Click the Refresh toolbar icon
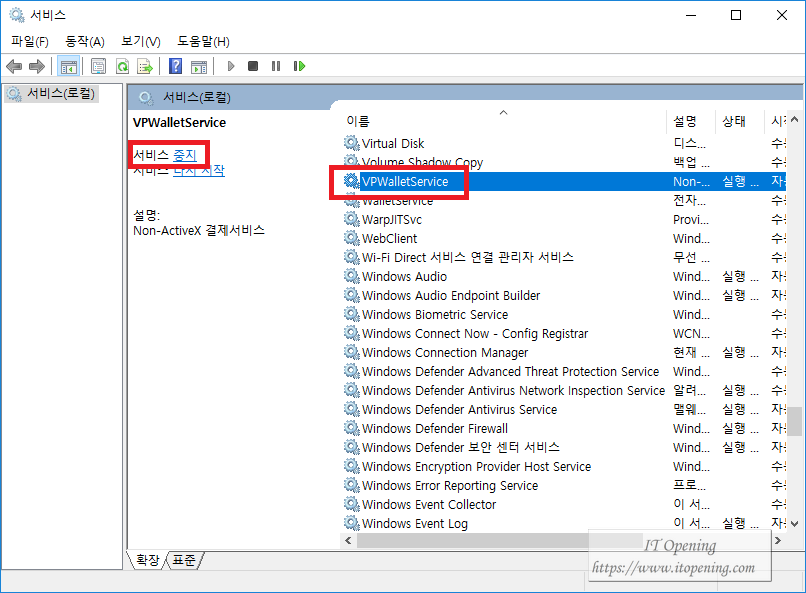 pyautogui.click(x=122, y=66)
